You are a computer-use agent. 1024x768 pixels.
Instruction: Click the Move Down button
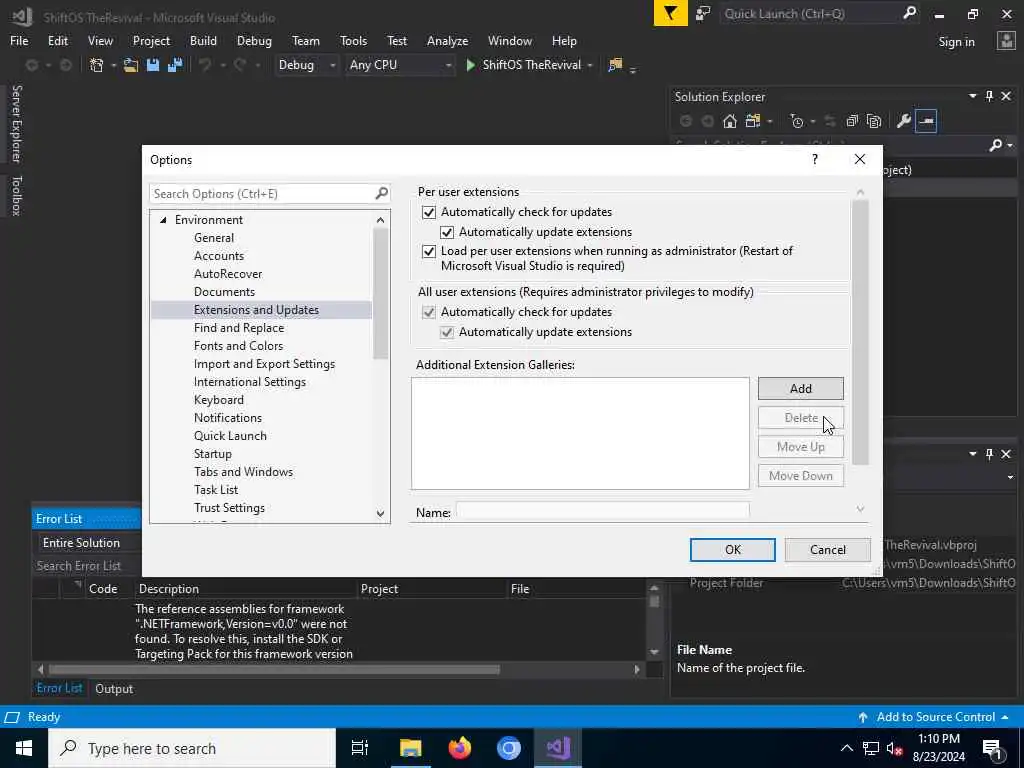(x=801, y=475)
